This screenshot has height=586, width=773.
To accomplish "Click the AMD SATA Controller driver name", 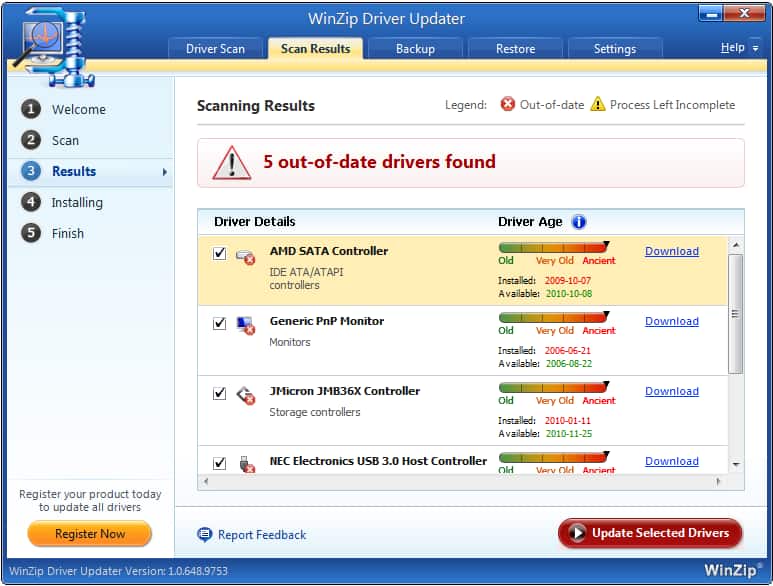I will [329, 251].
